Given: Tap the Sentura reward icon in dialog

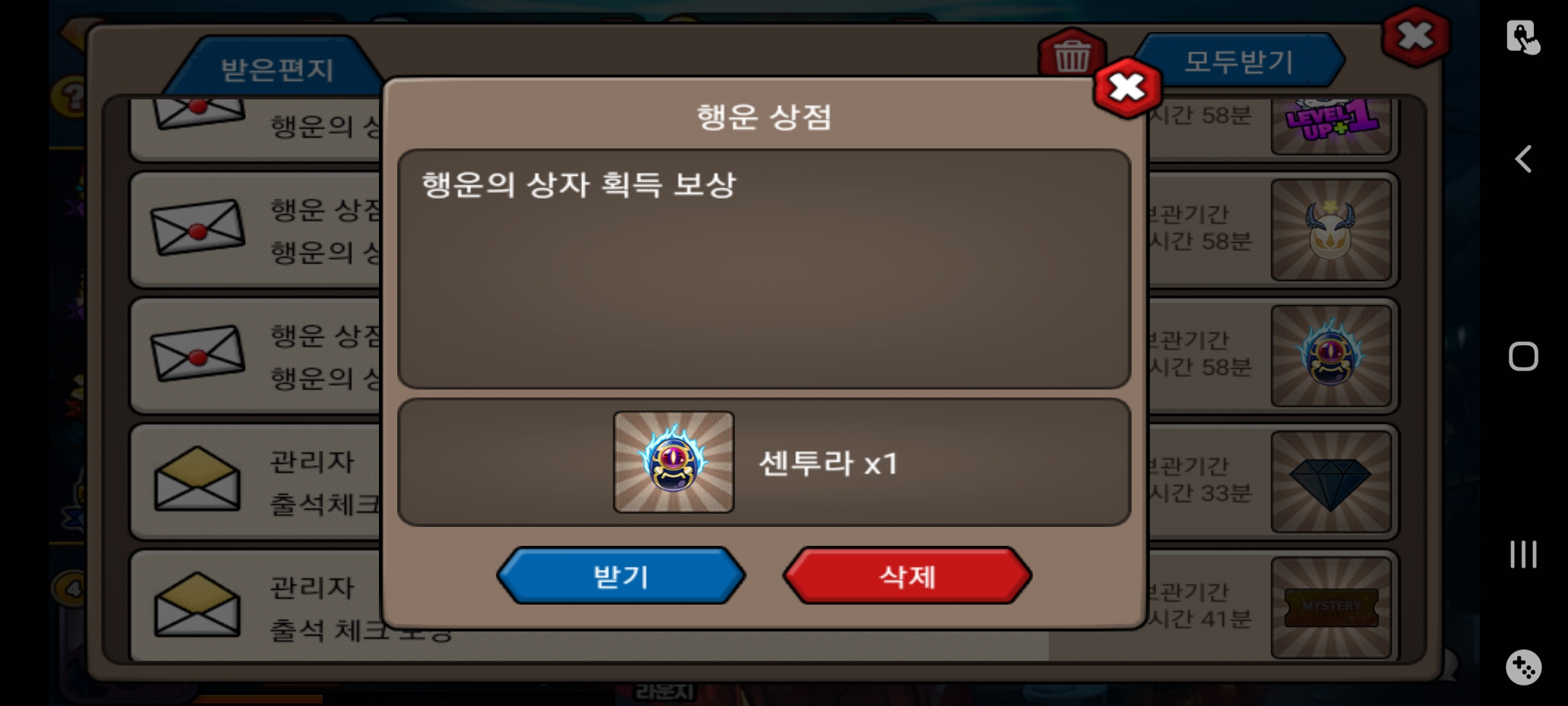Looking at the screenshot, I should [674, 462].
